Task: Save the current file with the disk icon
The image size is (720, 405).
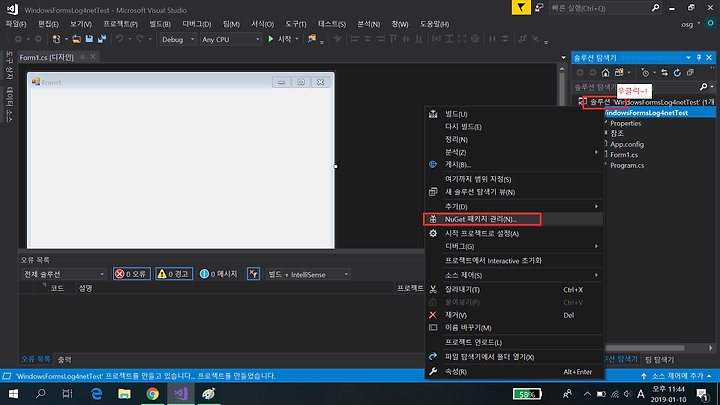Action: click(89, 39)
